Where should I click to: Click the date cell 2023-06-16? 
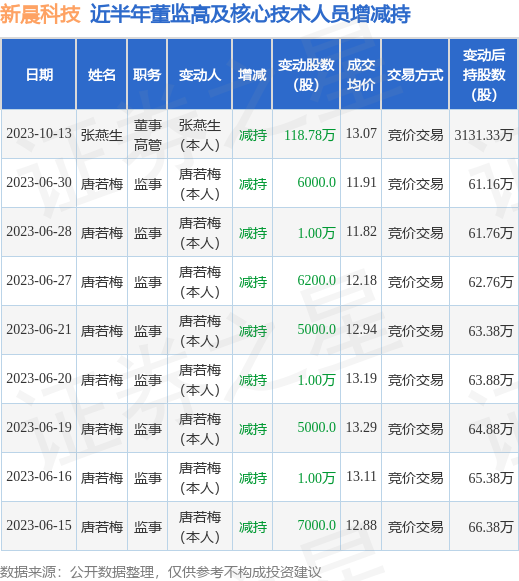click(x=39, y=477)
